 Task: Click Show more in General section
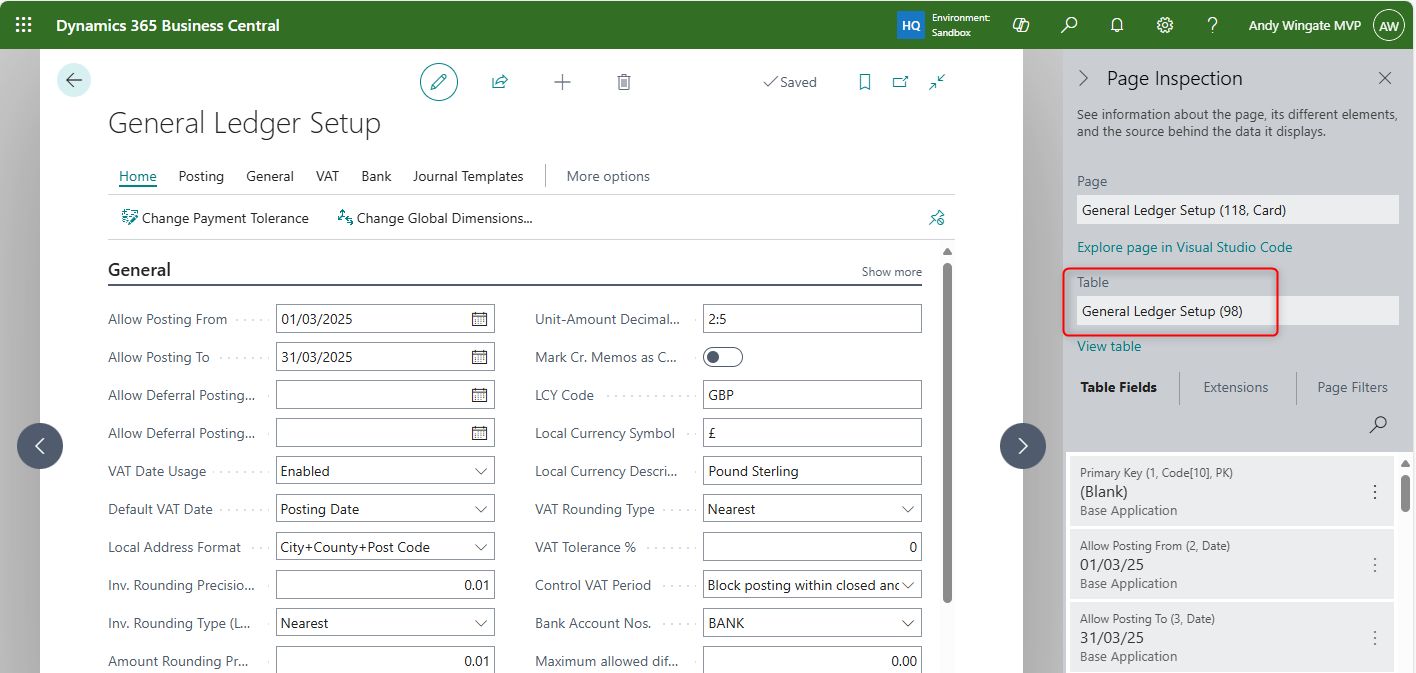[892, 272]
